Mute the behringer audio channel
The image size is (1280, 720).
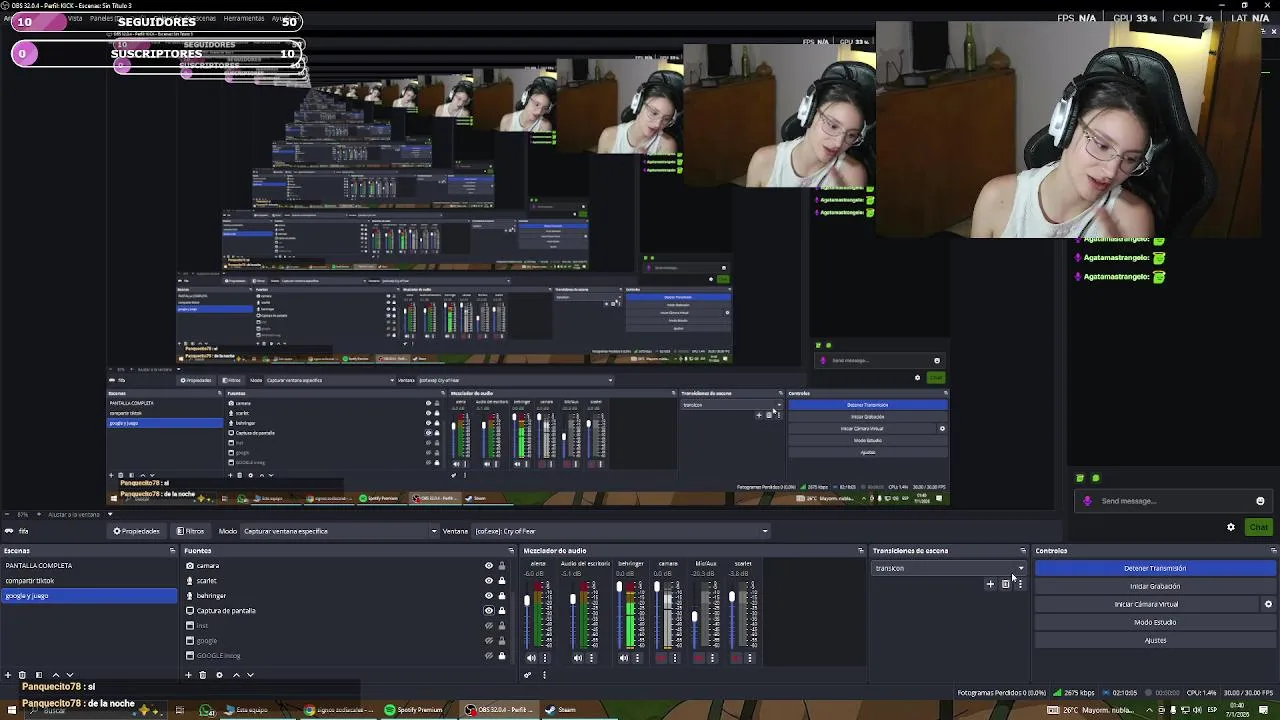[623, 658]
